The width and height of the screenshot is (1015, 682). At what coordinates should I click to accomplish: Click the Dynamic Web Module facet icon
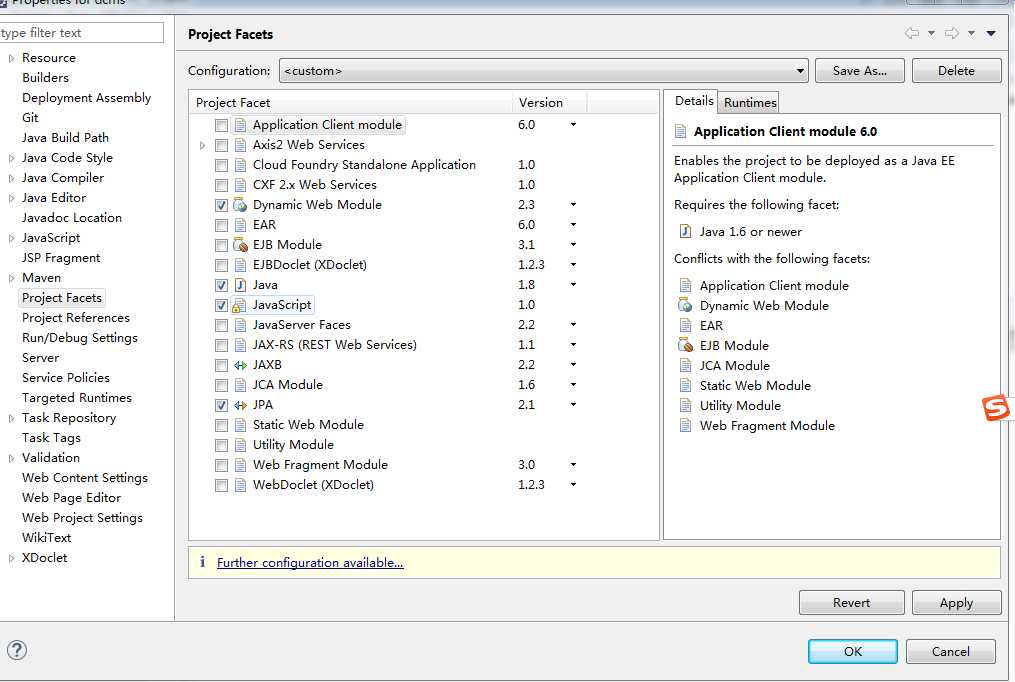(240, 205)
